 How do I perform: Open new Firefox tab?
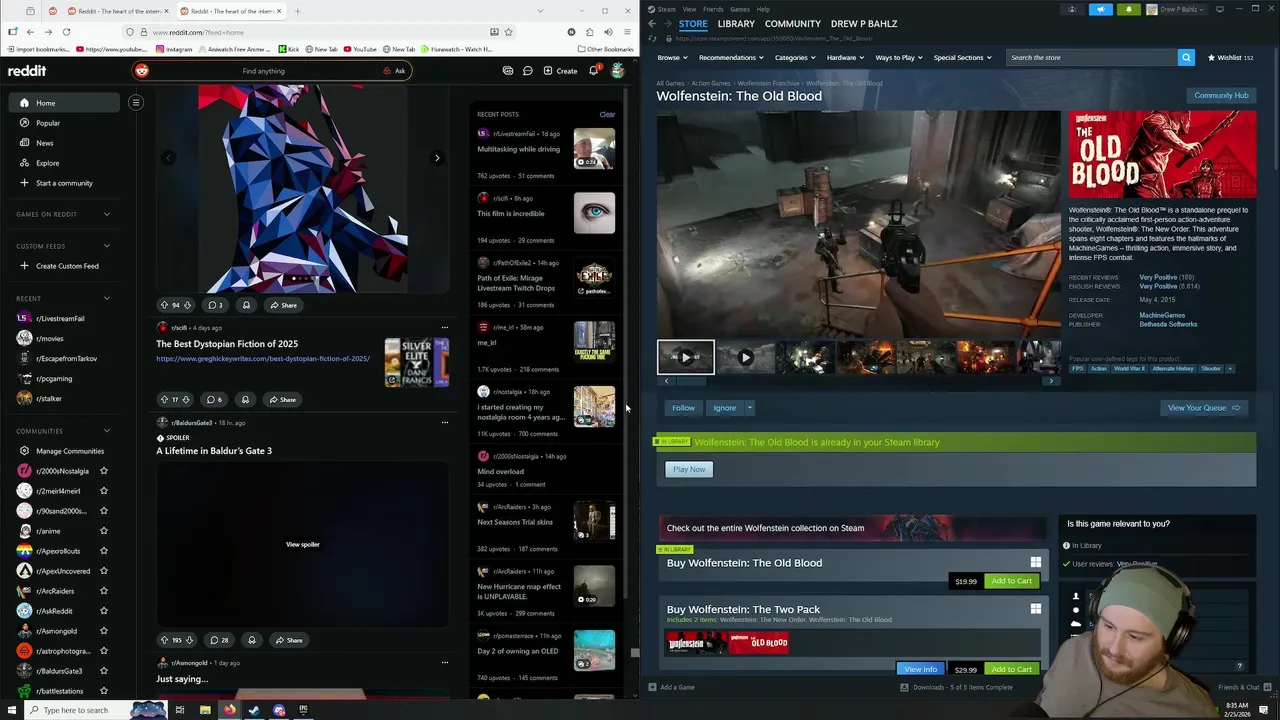(x=297, y=11)
